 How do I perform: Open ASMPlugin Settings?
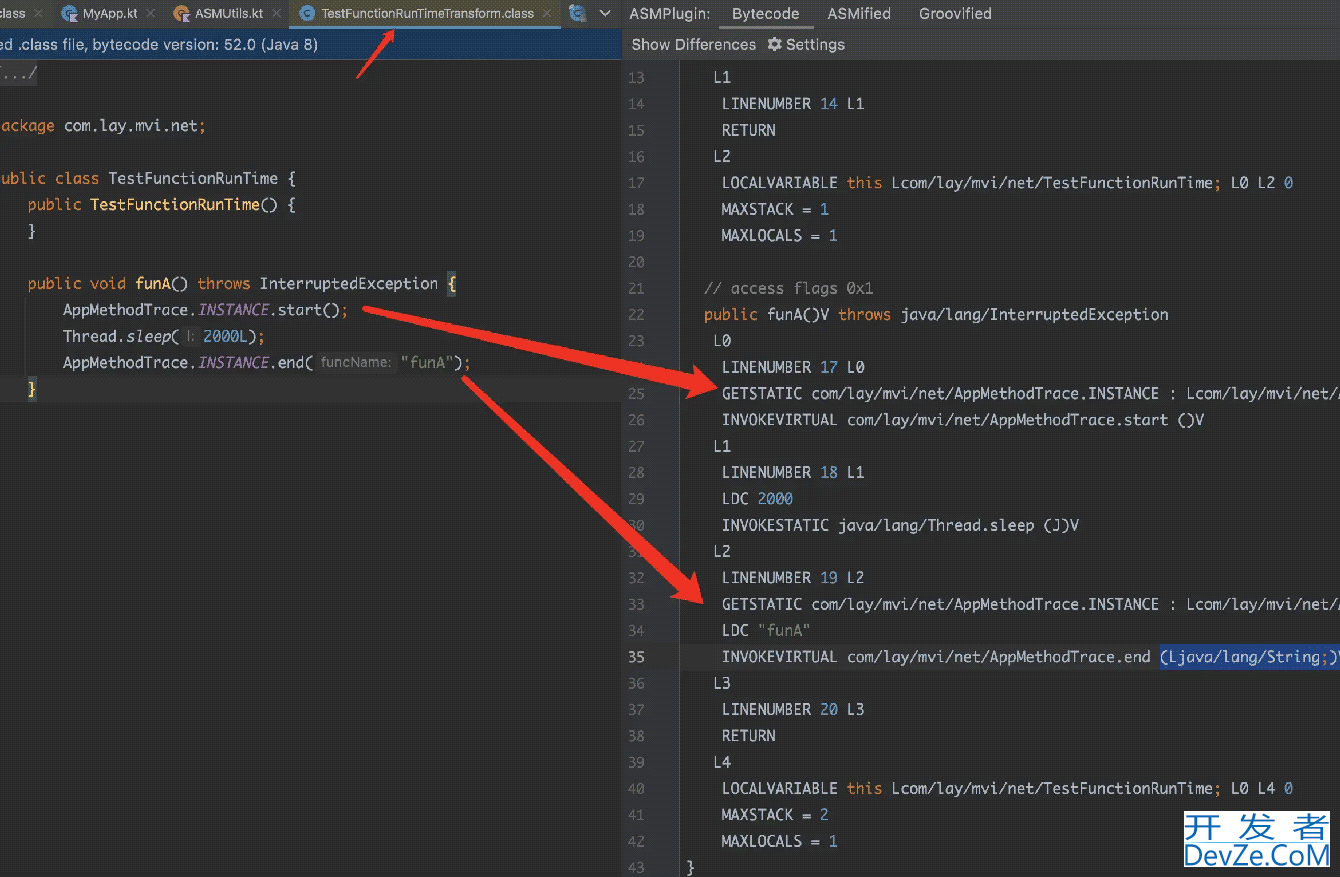click(806, 44)
